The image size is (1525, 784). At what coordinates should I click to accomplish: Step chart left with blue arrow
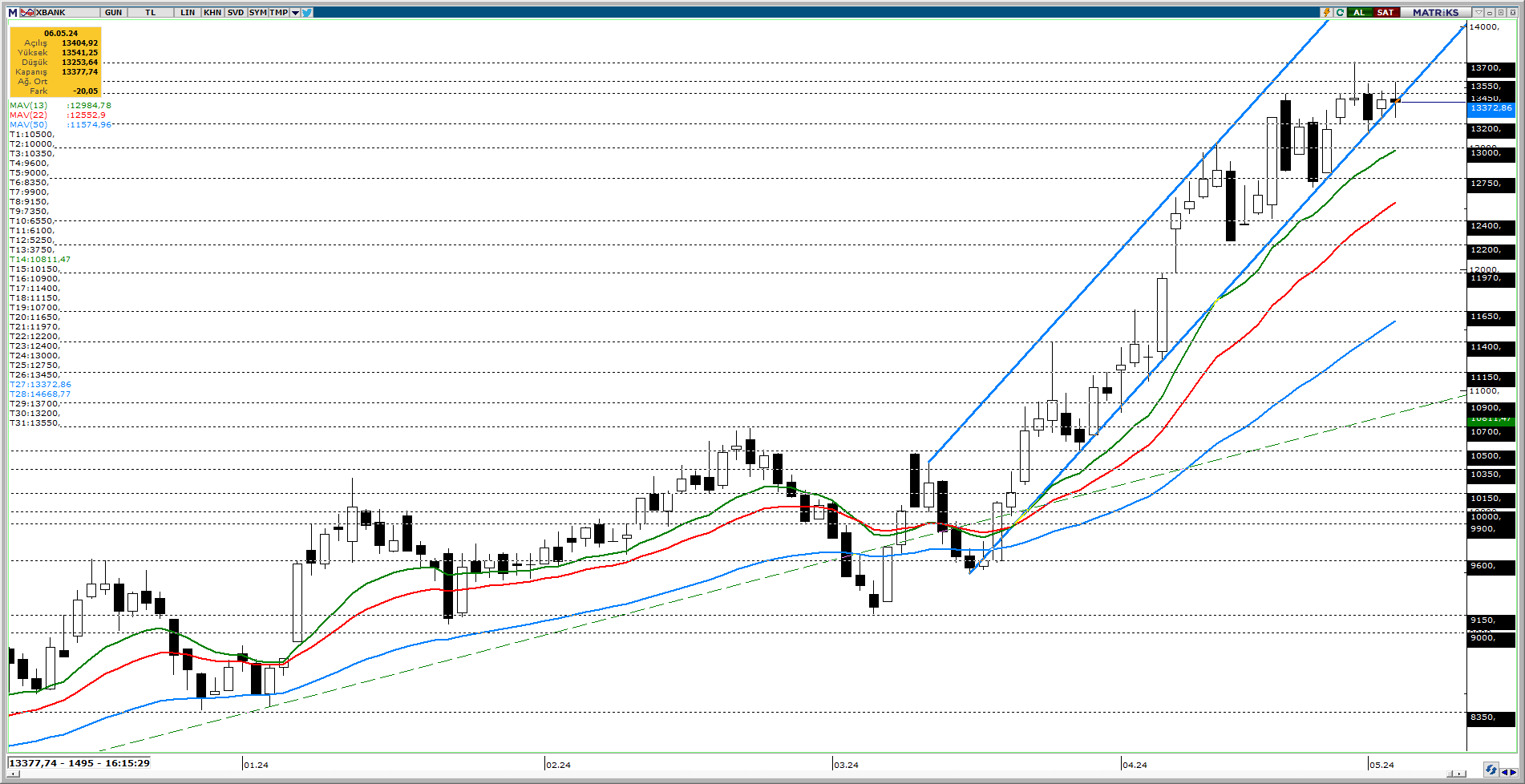(1505, 772)
